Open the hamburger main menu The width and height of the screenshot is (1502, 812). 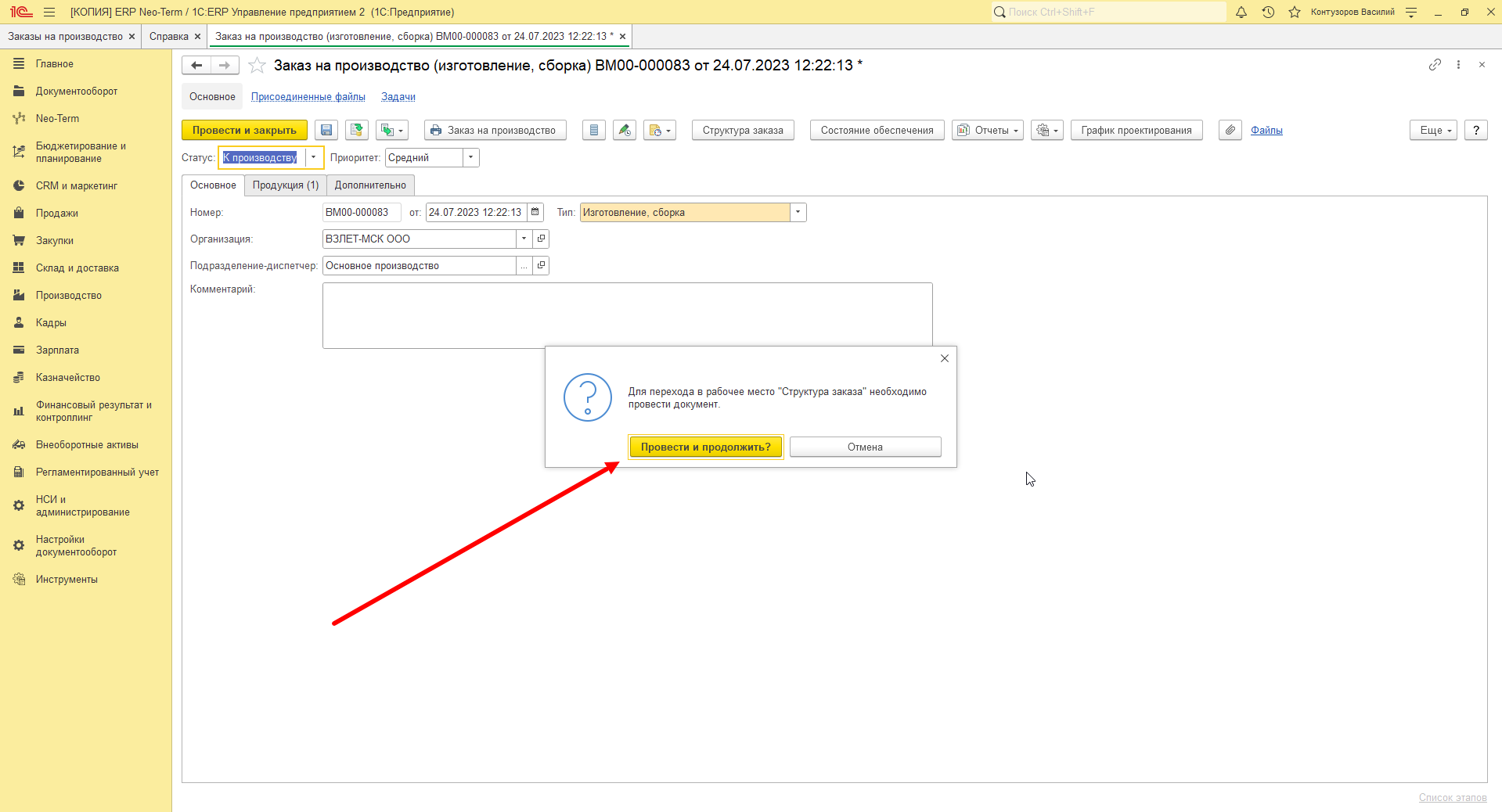(x=49, y=12)
